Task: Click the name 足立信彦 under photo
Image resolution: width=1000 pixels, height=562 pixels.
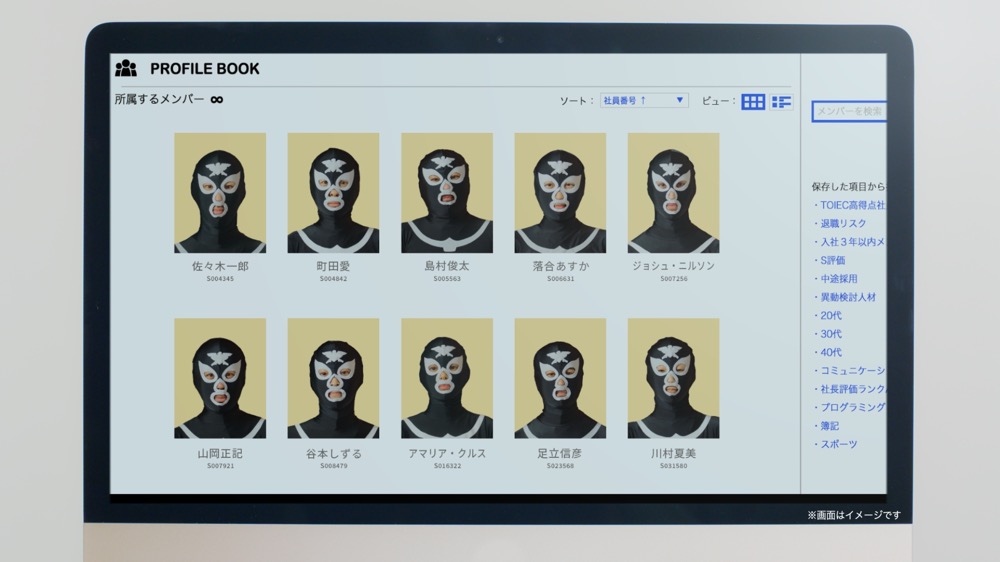Action: 559,453
